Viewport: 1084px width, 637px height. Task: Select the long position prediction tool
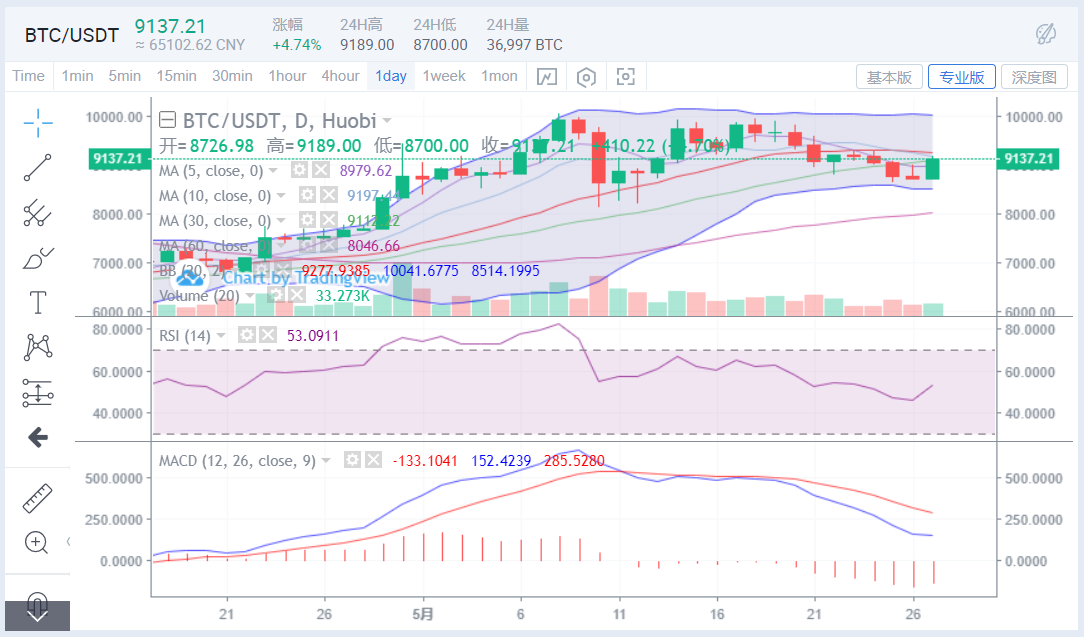[38, 393]
